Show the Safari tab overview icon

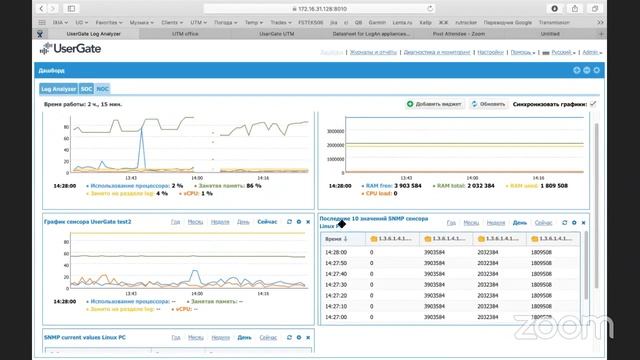[x=595, y=9]
